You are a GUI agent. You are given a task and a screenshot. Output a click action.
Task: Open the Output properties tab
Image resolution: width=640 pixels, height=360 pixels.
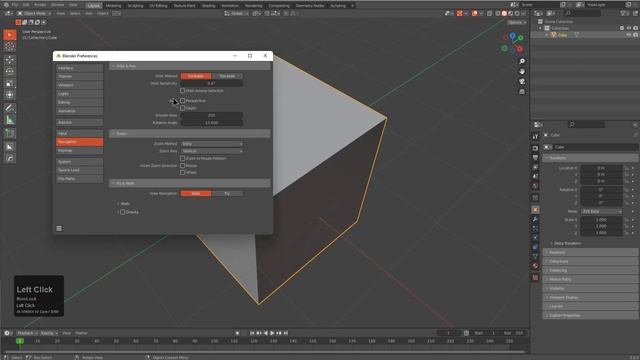point(536,158)
